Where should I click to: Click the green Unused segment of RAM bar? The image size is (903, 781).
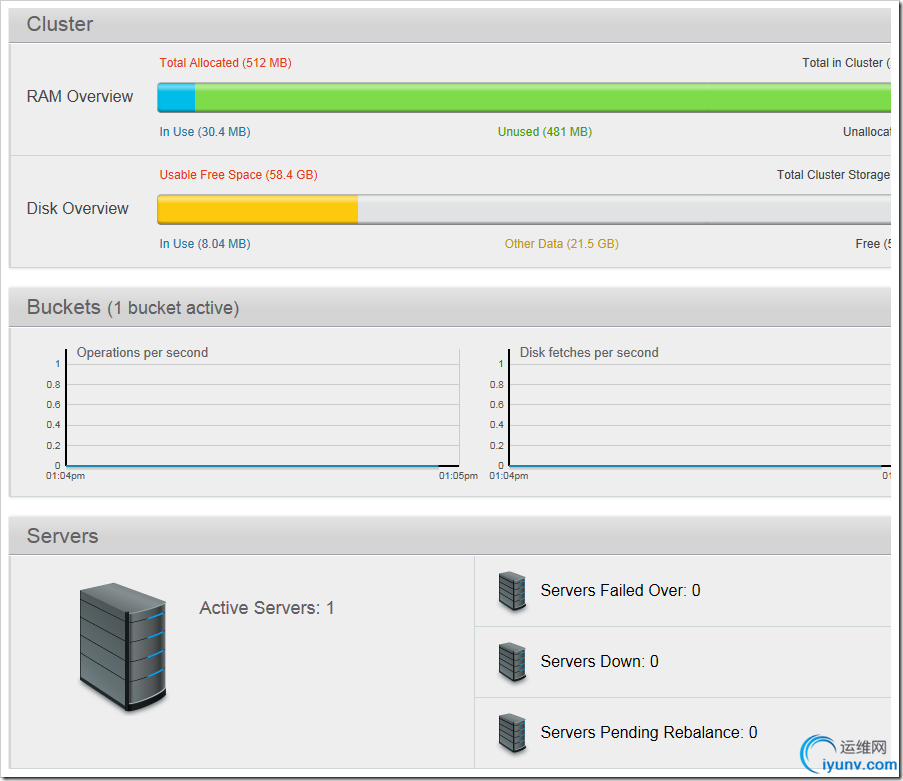(543, 97)
